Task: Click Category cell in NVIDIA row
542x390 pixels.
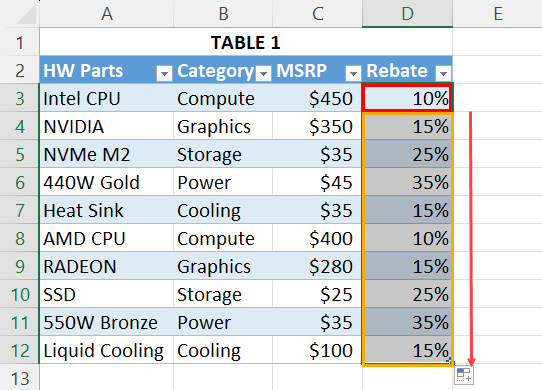Action: point(223,126)
